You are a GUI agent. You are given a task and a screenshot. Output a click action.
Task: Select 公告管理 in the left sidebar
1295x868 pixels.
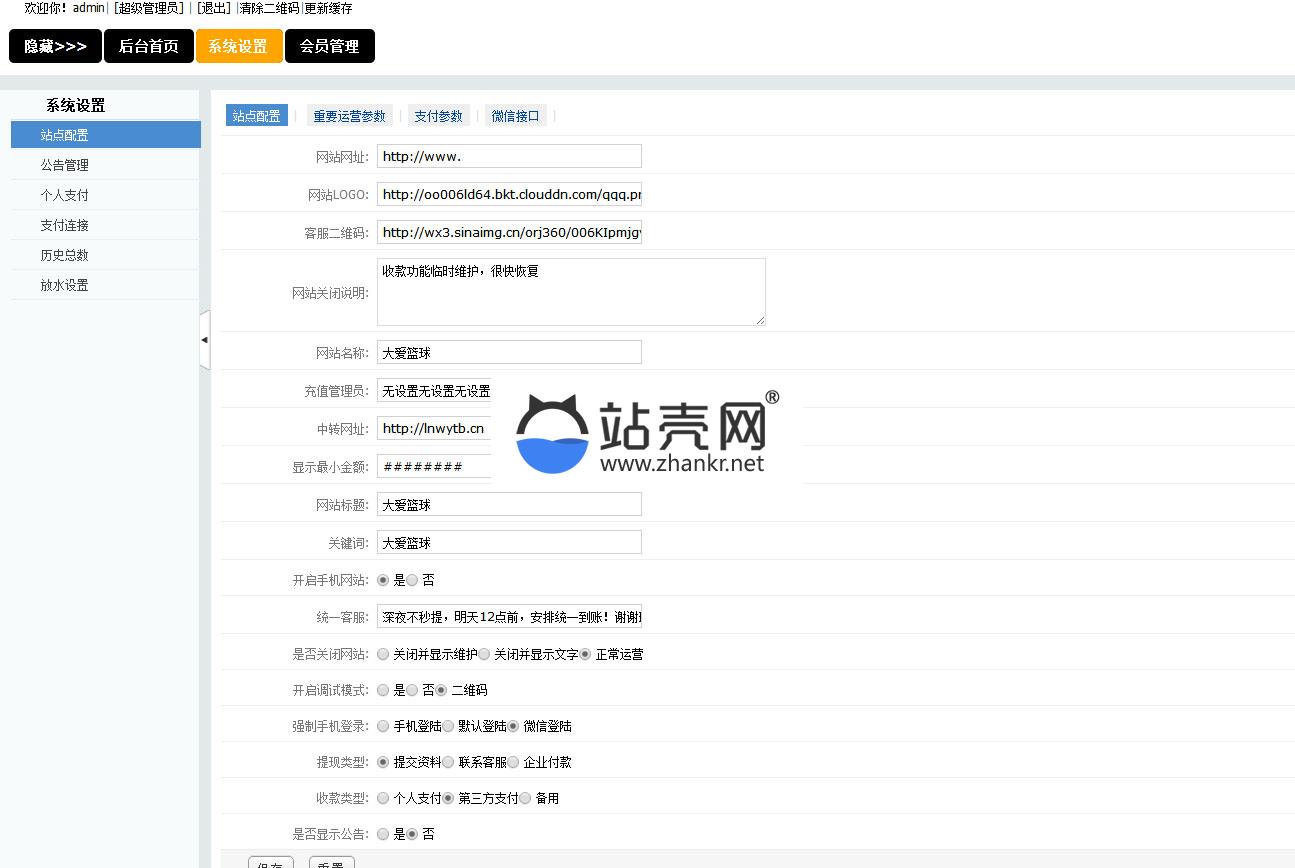(x=65, y=165)
